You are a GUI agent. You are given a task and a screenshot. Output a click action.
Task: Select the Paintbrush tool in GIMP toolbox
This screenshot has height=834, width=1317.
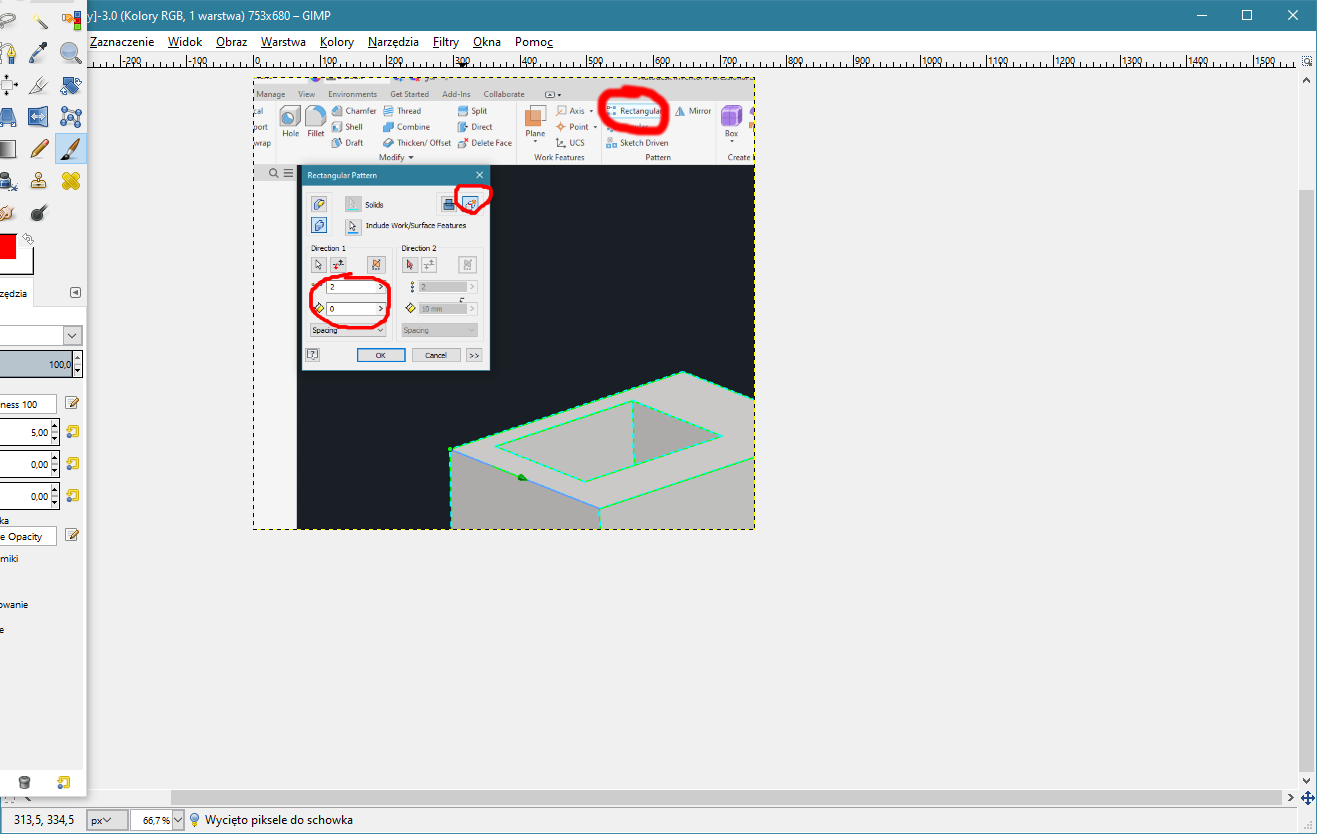(70, 149)
